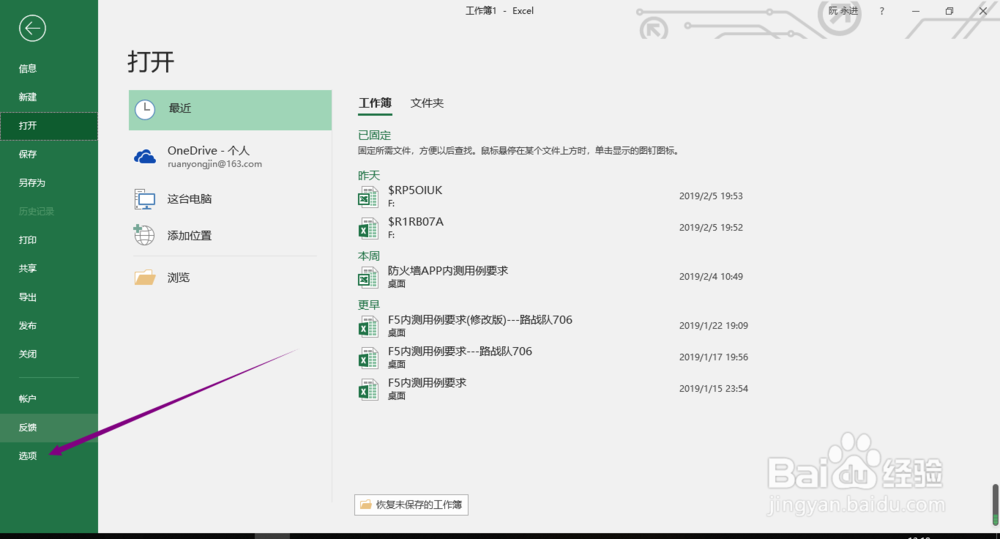Screen dimensions: 1000x539
Task: Select the clock icon for Recent
Action: (x=145, y=110)
